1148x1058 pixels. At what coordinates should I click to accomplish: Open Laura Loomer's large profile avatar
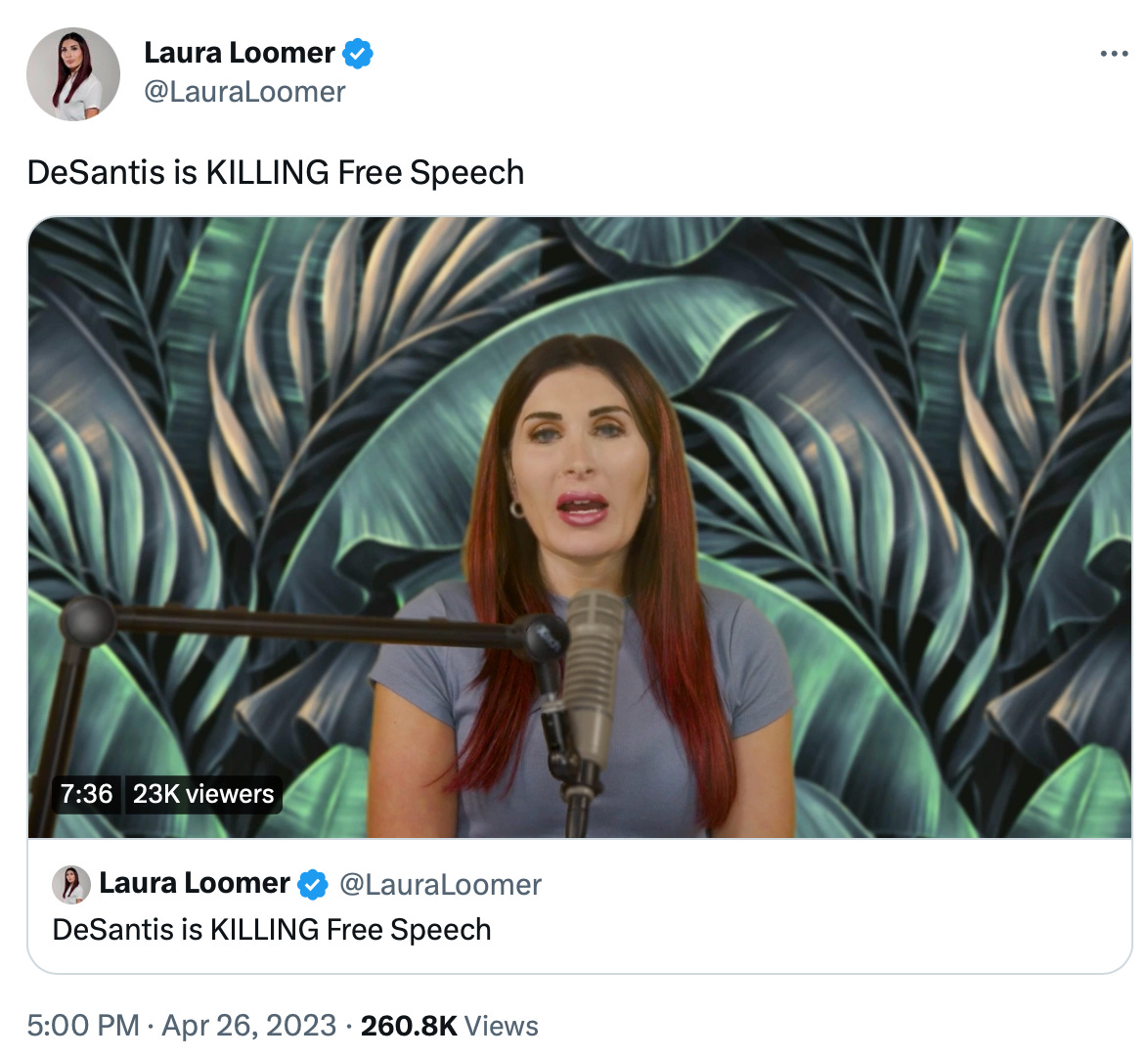[73, 74]
